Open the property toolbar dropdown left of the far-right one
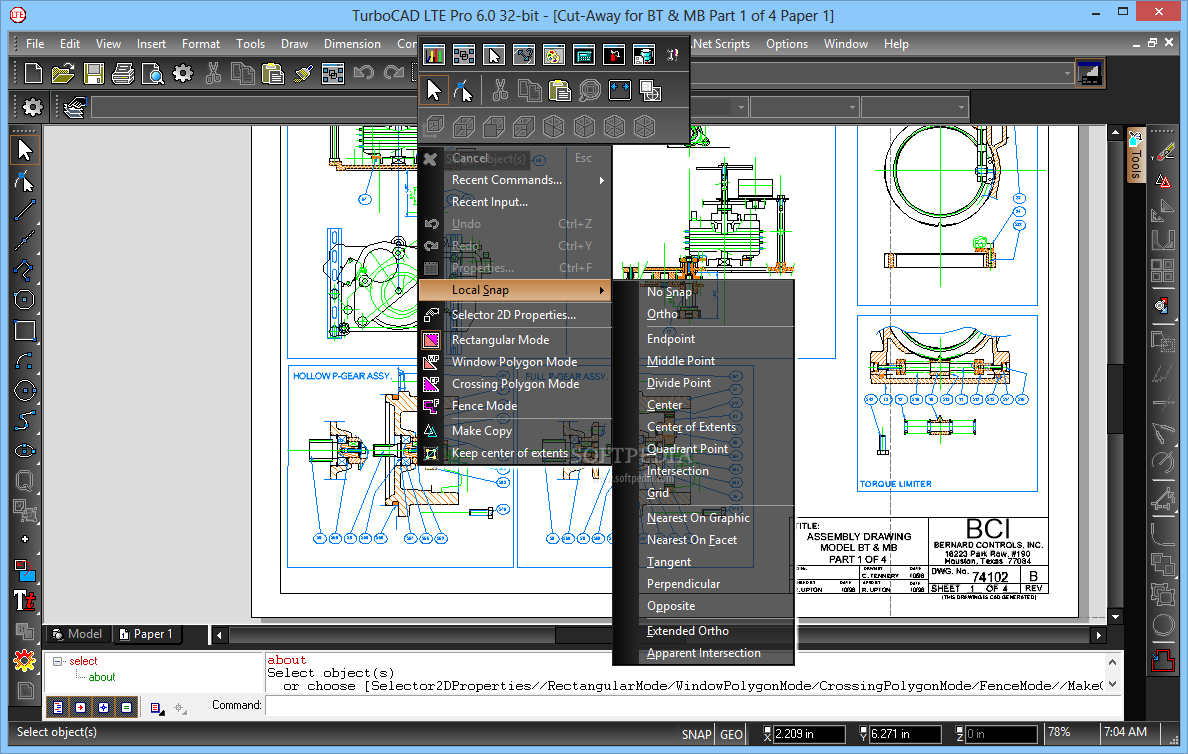The height and width of the screenshot is (754, 1188). (852, 107)
